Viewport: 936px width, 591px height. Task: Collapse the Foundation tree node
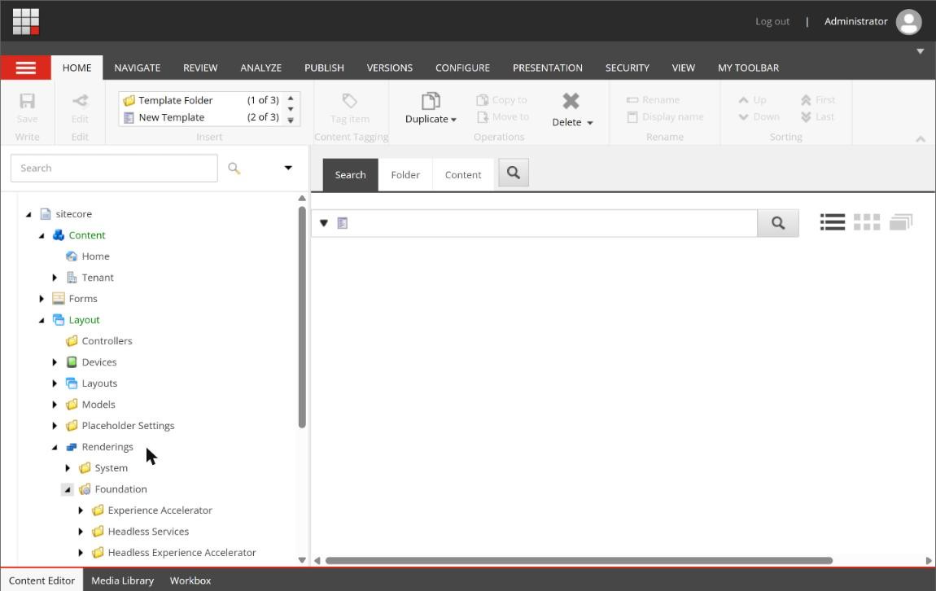coord(67,490)
